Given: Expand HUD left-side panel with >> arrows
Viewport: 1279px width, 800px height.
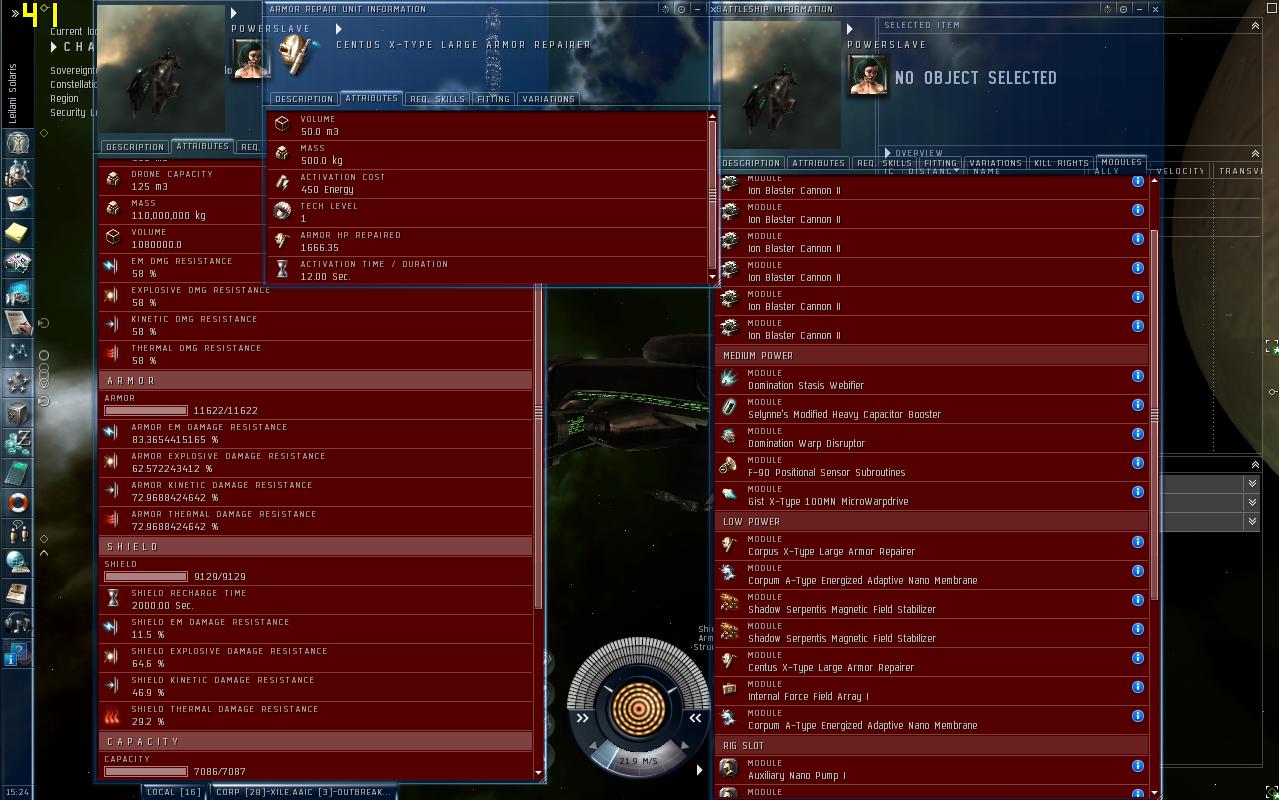Looking at the screenshot, I should point(582,718).
